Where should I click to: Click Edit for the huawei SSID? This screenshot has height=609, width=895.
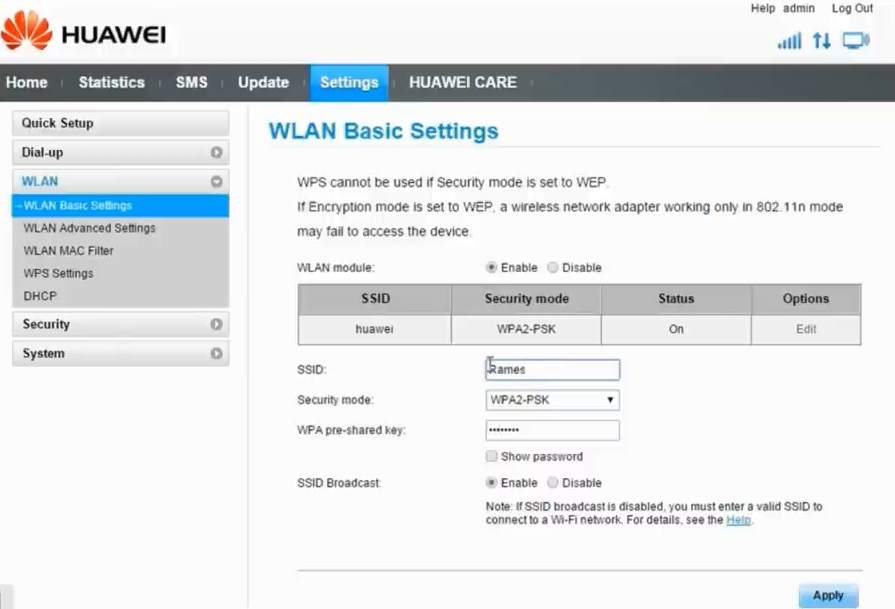806,329
